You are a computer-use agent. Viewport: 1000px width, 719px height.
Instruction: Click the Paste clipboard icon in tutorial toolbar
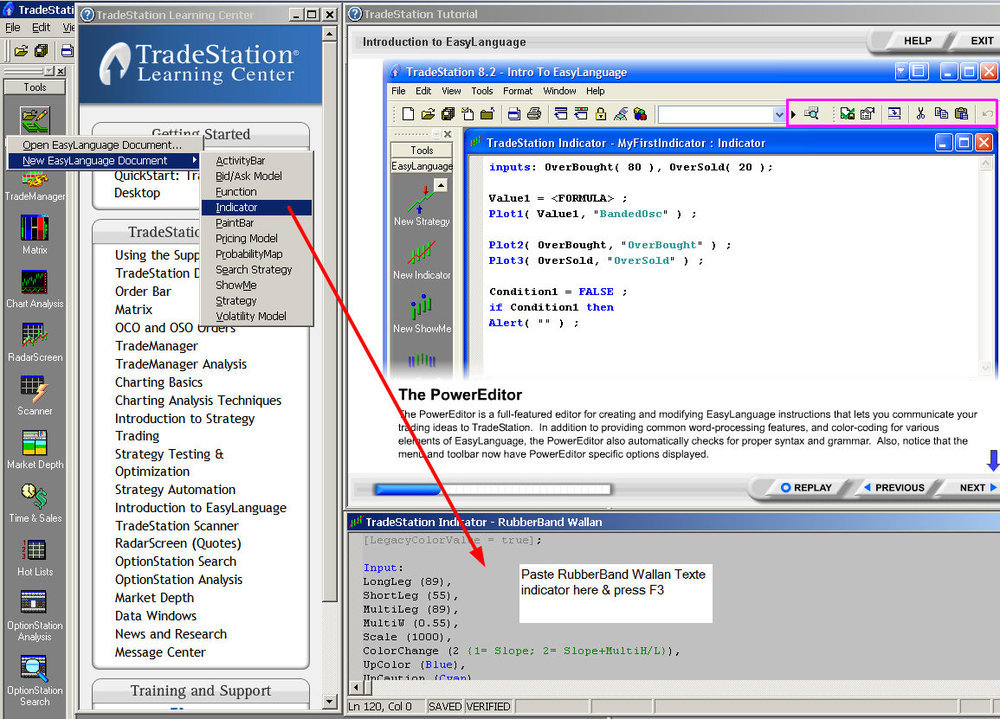961,114
